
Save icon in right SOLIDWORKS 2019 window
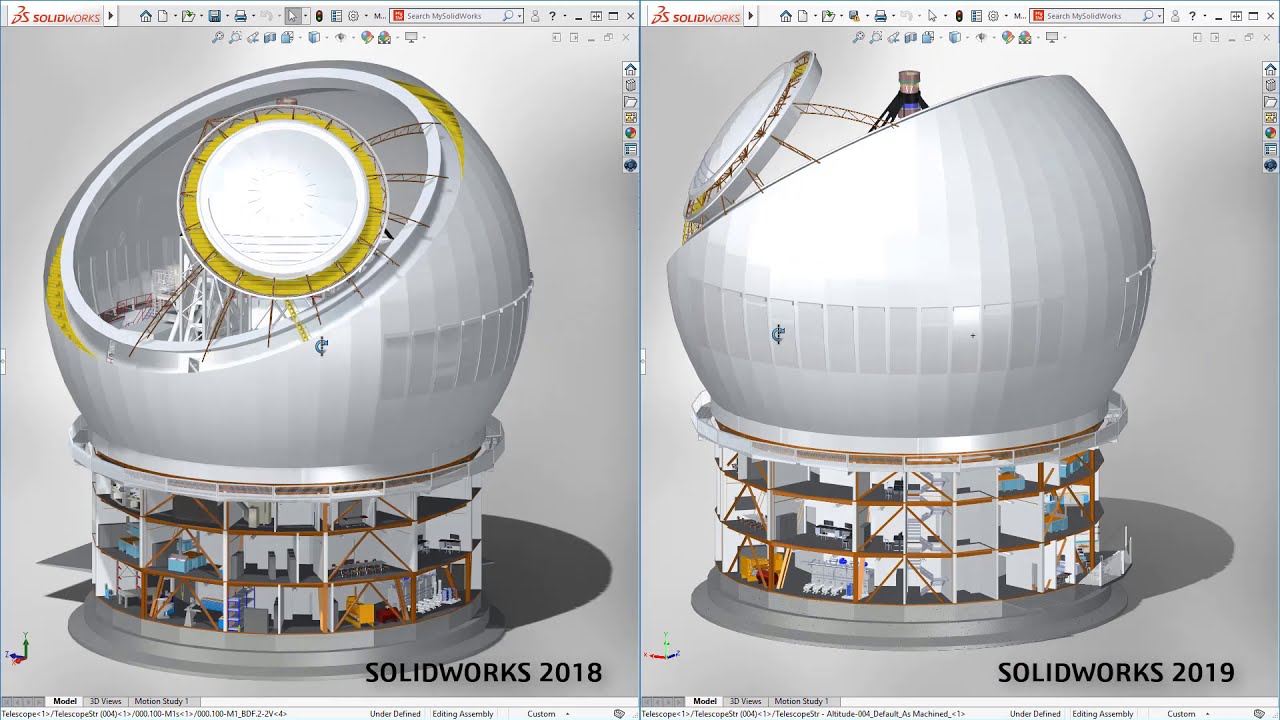click(x=855, y=16)
